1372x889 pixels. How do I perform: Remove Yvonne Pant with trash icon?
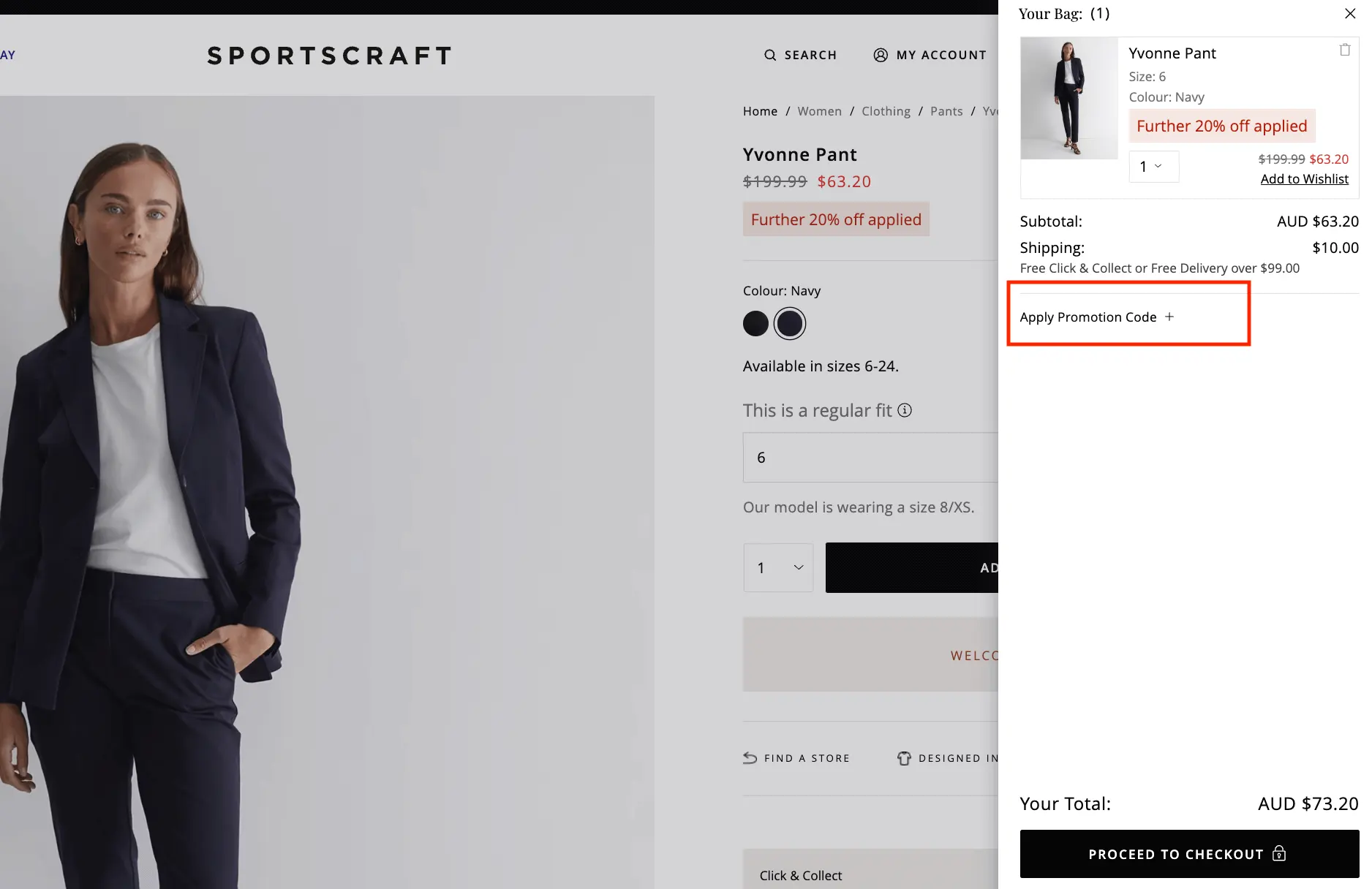coord(1344,50)
